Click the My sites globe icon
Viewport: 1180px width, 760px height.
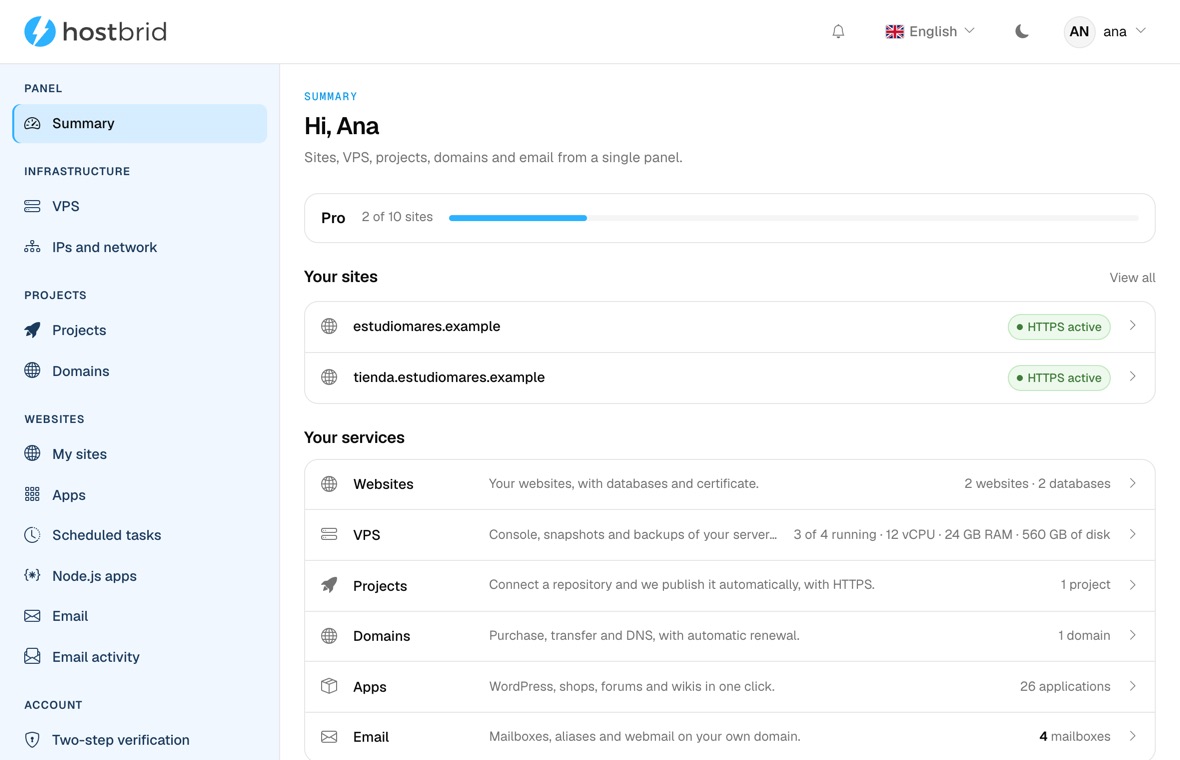point(32,453)
